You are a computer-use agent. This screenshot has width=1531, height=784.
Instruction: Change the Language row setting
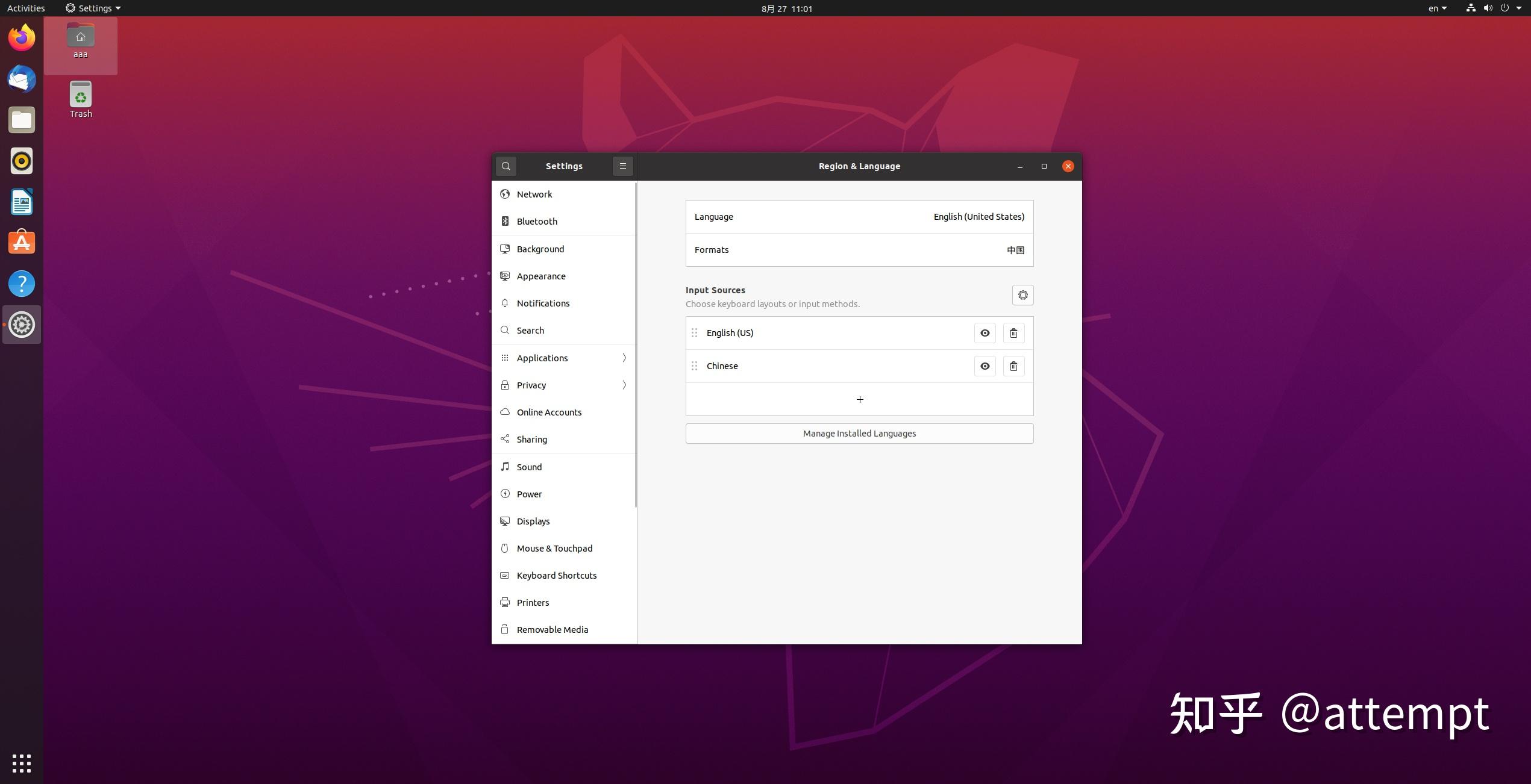(x=859, y=217)
